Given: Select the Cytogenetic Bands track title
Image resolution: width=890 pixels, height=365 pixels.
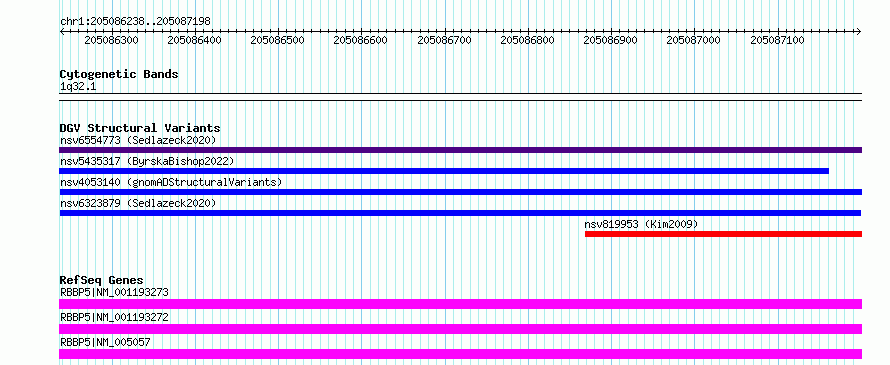Looking at the screenshot, I should click(119, 74).
